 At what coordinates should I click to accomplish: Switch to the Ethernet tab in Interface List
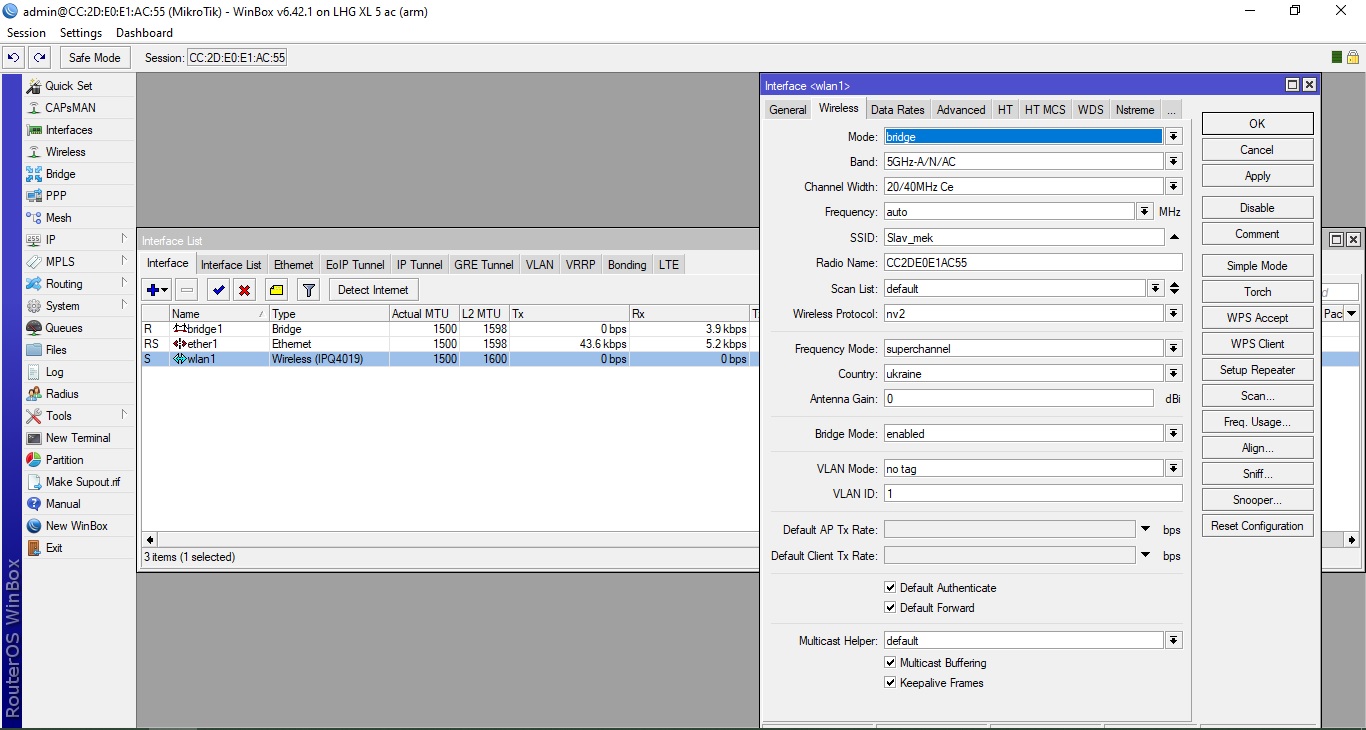[294, 265]
